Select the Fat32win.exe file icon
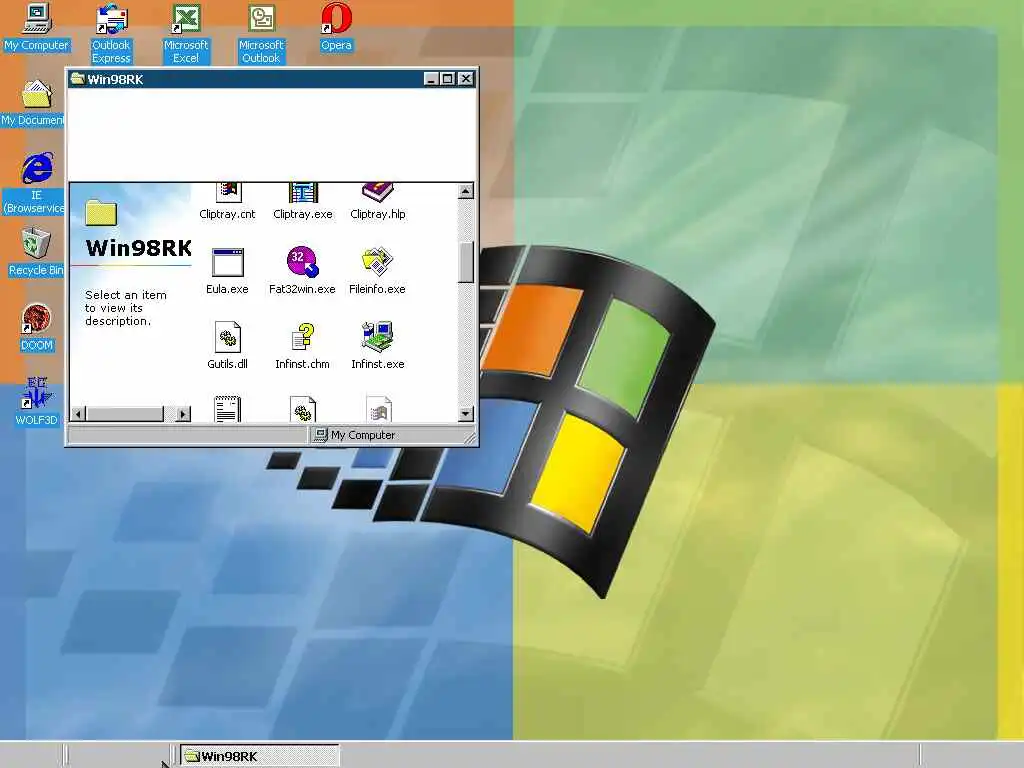Viewport: 1024px width, 768px height. [x=302, y=262]
